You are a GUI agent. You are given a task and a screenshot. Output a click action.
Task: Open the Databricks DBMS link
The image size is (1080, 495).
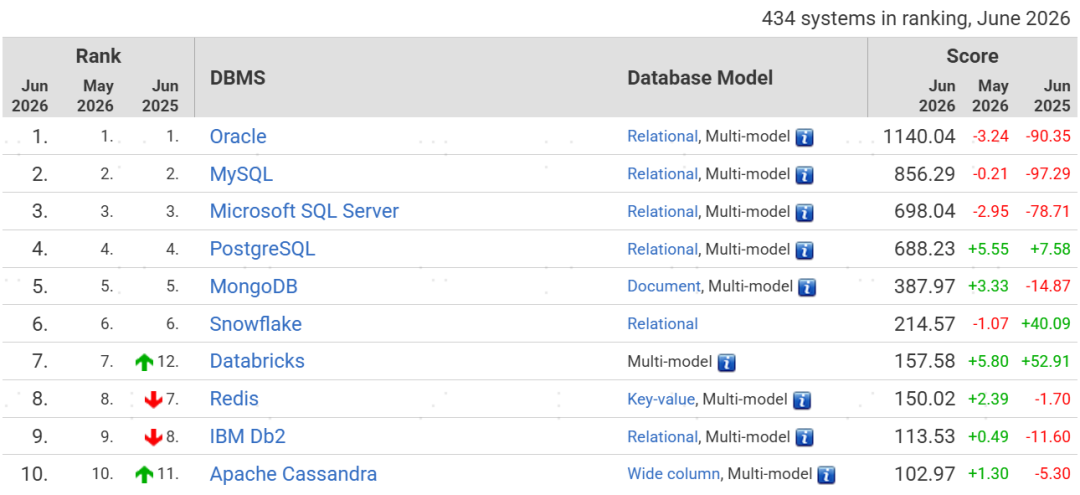(x=257, y=361)
